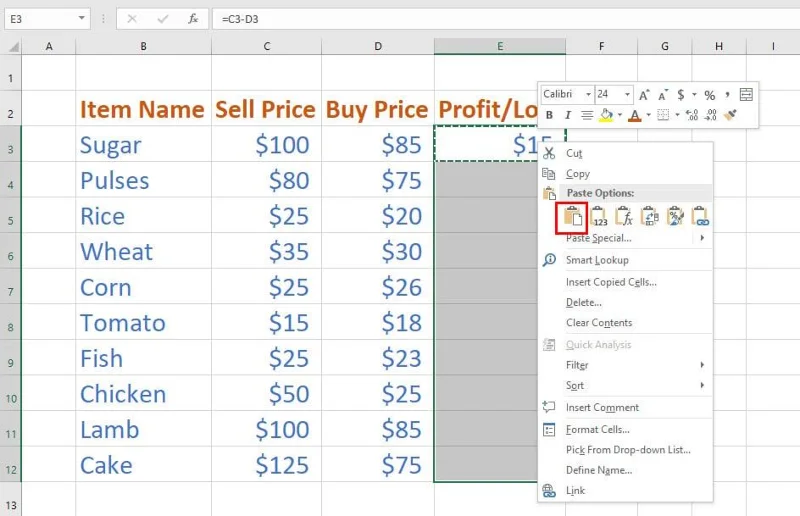Center-align text with the mini toolbar icon
Image resolution: width=800 pixels, height=516 pixels.
587,115
